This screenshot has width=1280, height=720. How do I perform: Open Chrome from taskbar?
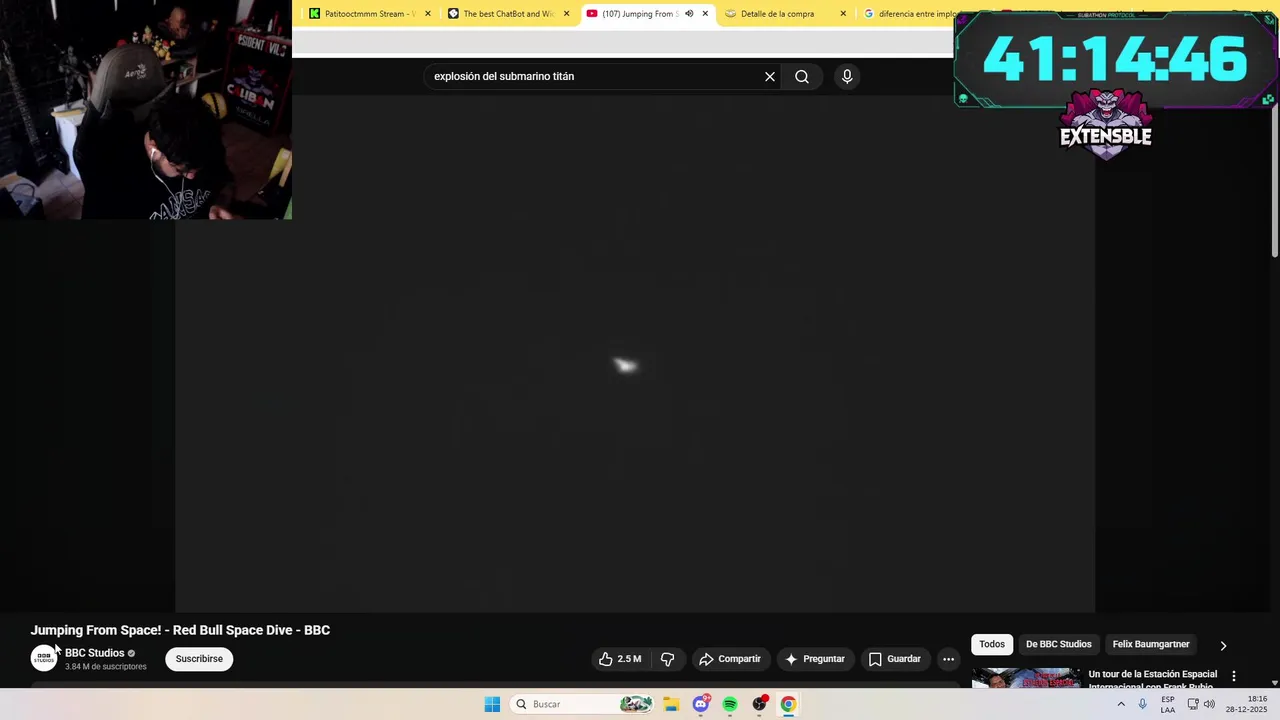point(788,704)
